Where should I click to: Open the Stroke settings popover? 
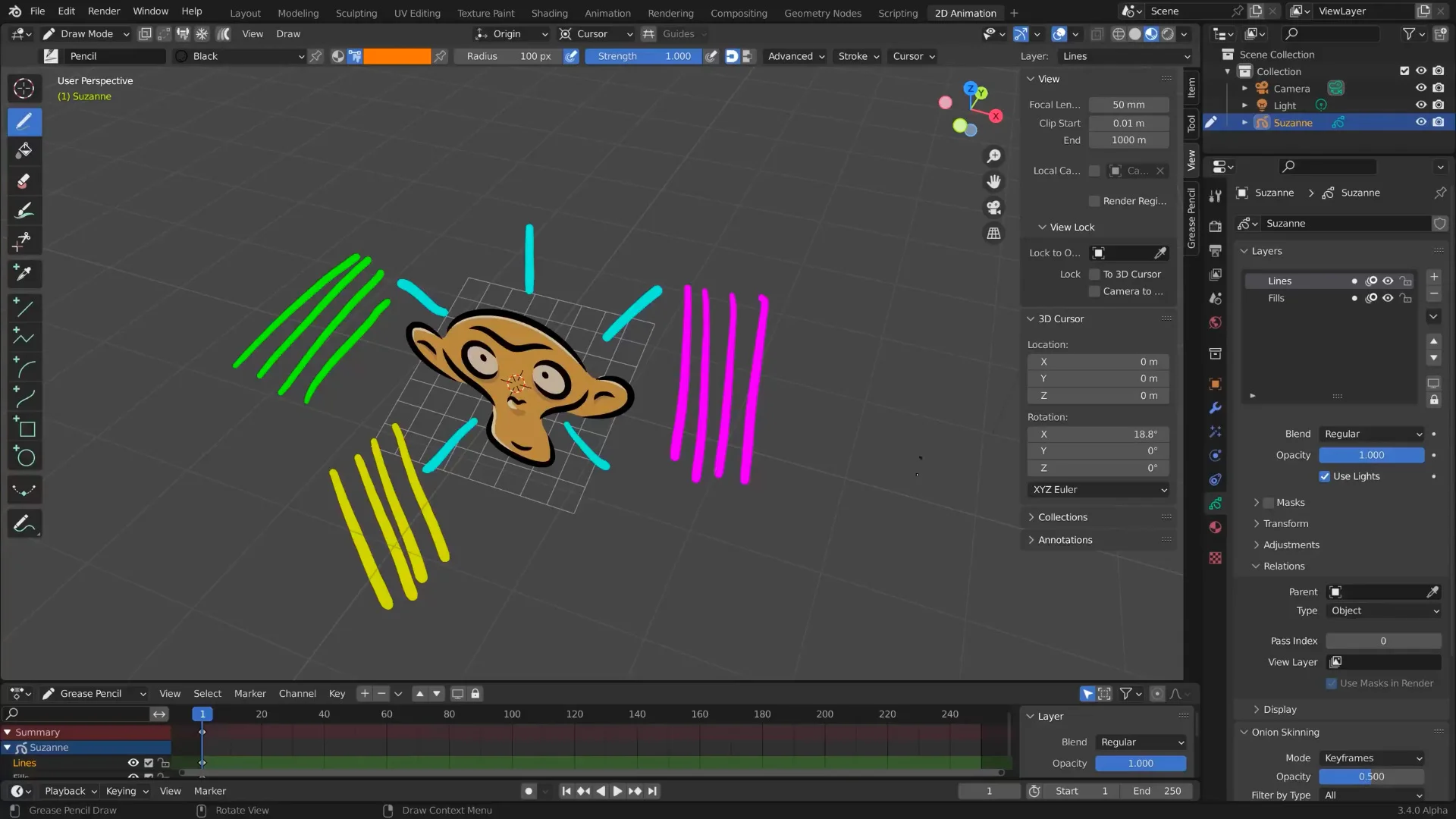click(x=858, y=56)
